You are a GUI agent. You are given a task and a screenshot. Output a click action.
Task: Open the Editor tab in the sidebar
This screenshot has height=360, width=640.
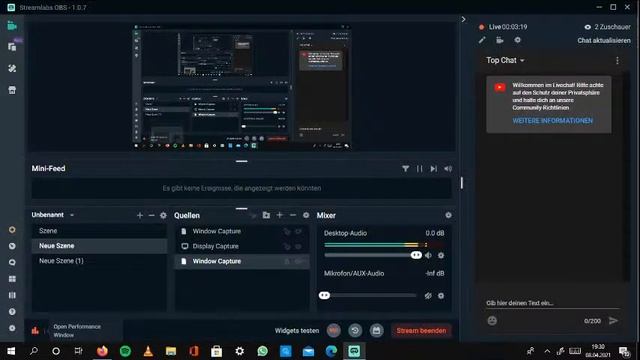(x=12, y=26)
